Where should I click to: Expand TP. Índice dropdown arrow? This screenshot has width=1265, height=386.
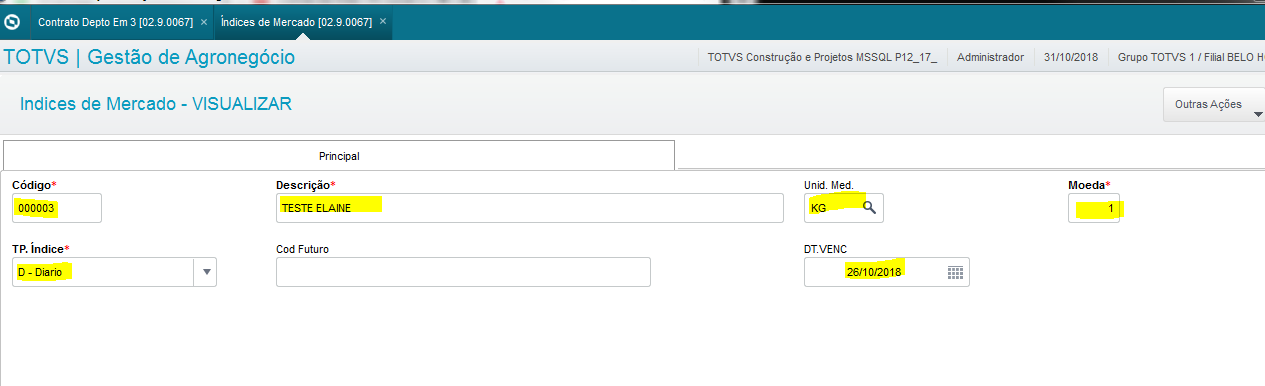point(206,272)
